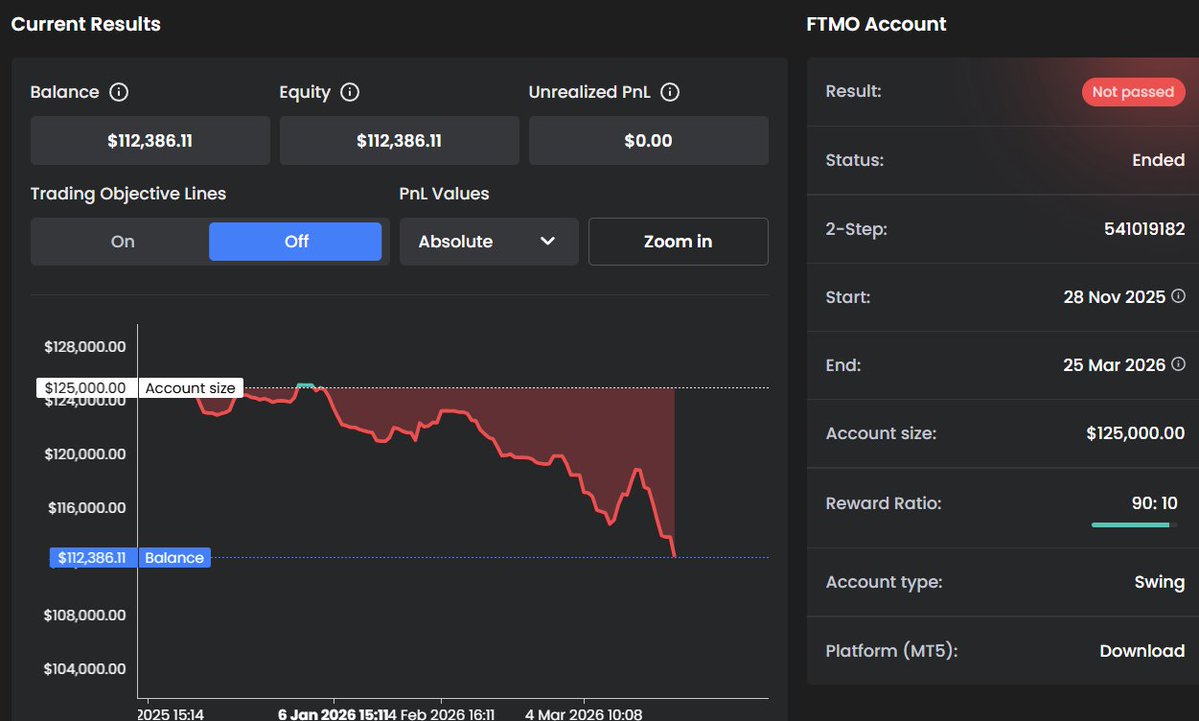
Task: Click the 4 Mar 2026 10:08 axis label
Action: coord(583,714)
